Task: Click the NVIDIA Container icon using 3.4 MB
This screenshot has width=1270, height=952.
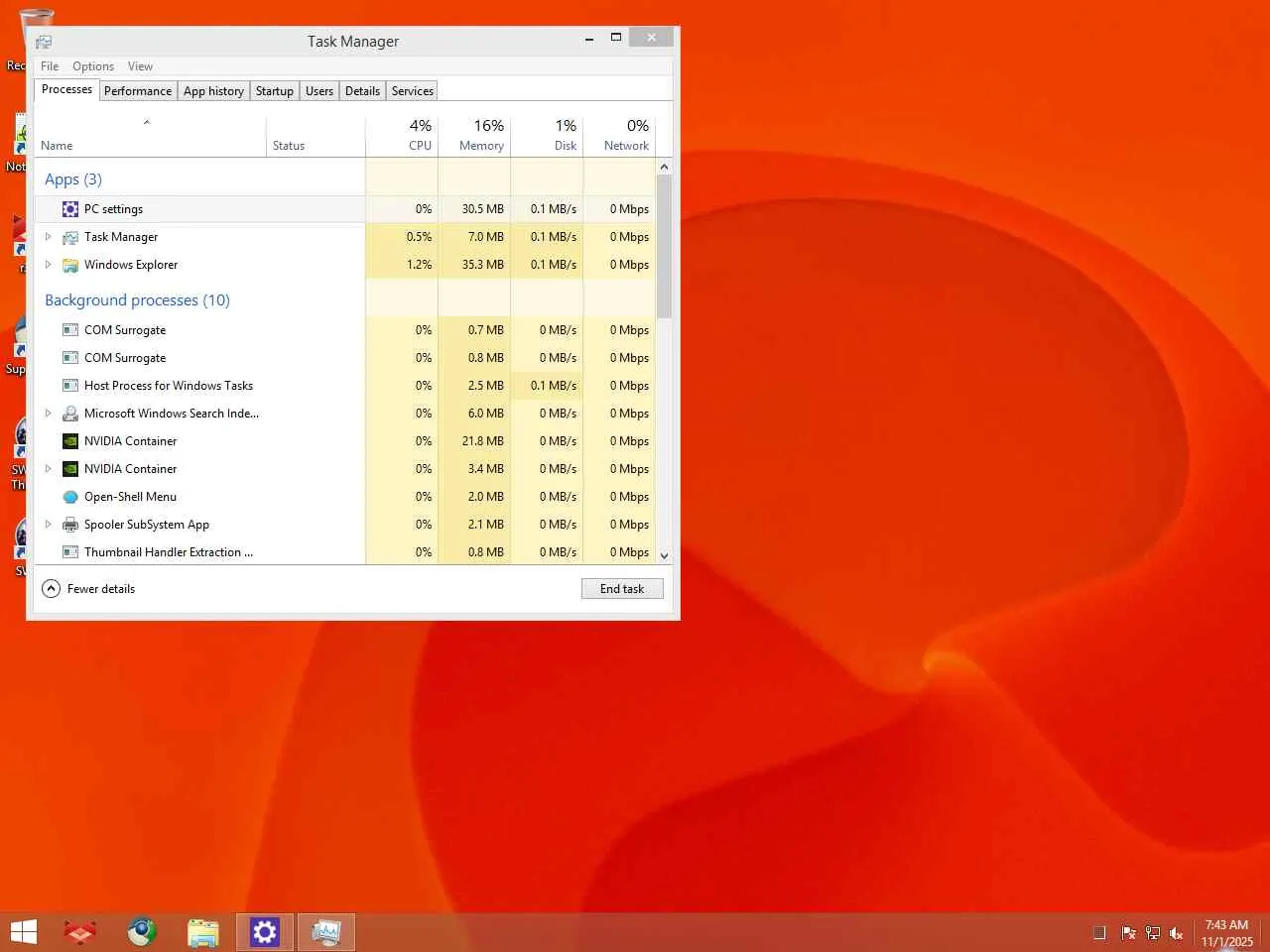Action: tap(70, 469)
